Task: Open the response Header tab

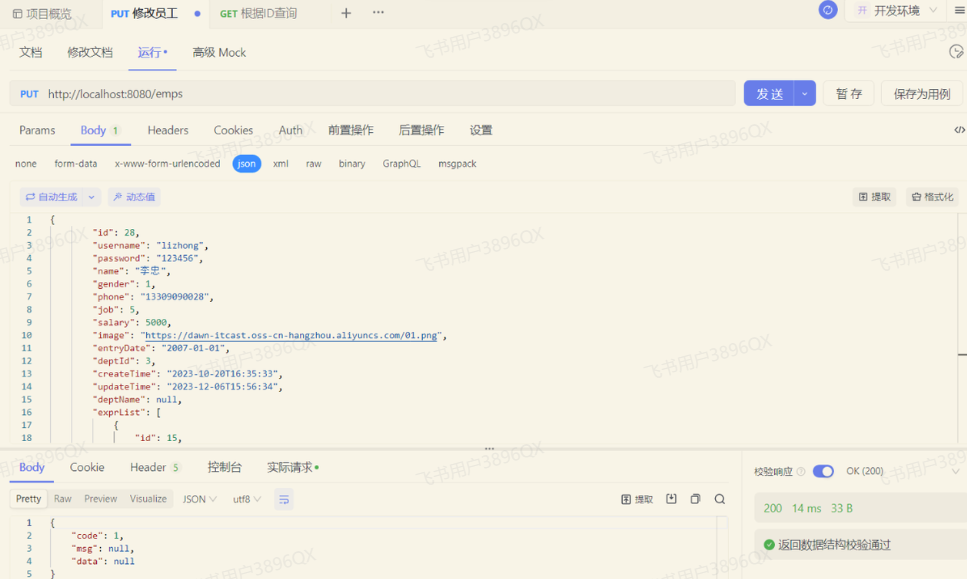Action: tap(155, 467)
